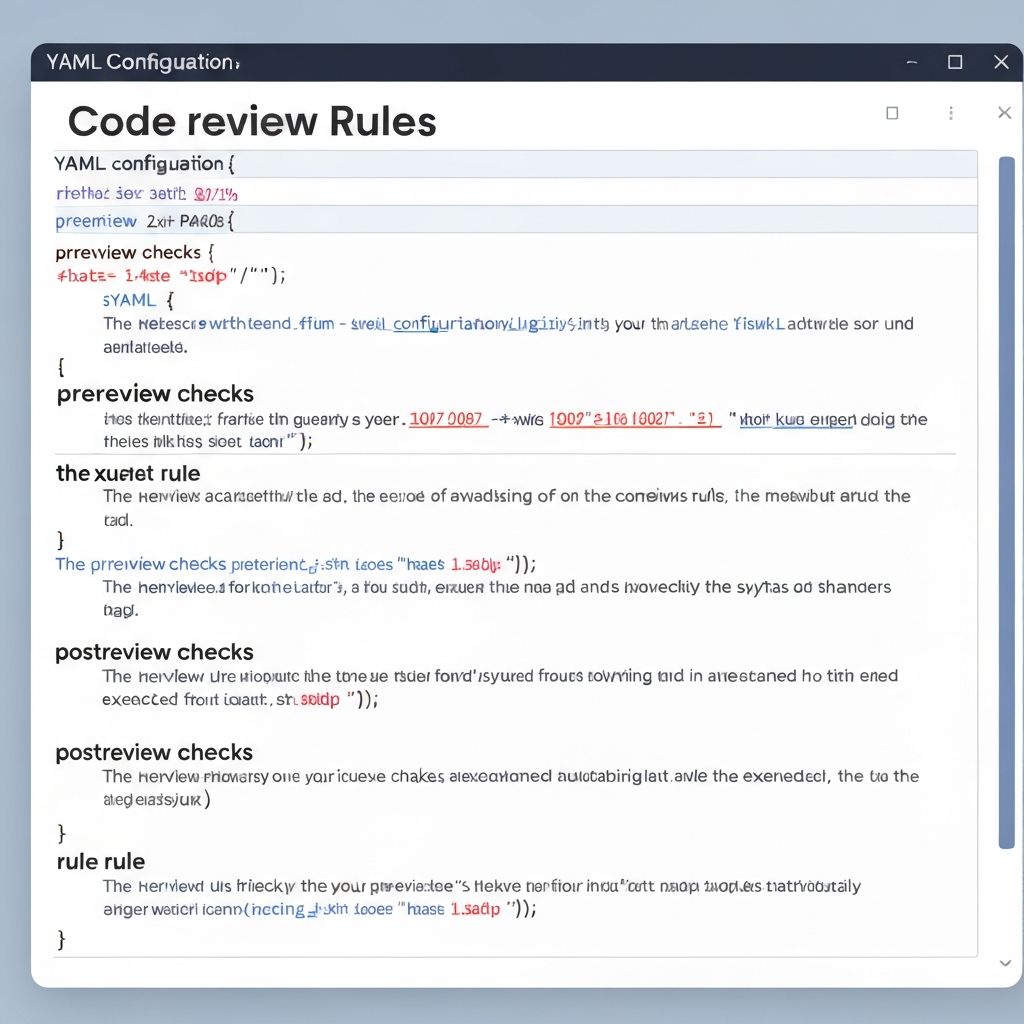Collapse the 'postreview checks' section heading
Viewport: 1024px width, 1024px height.
[x=154, y=652]
